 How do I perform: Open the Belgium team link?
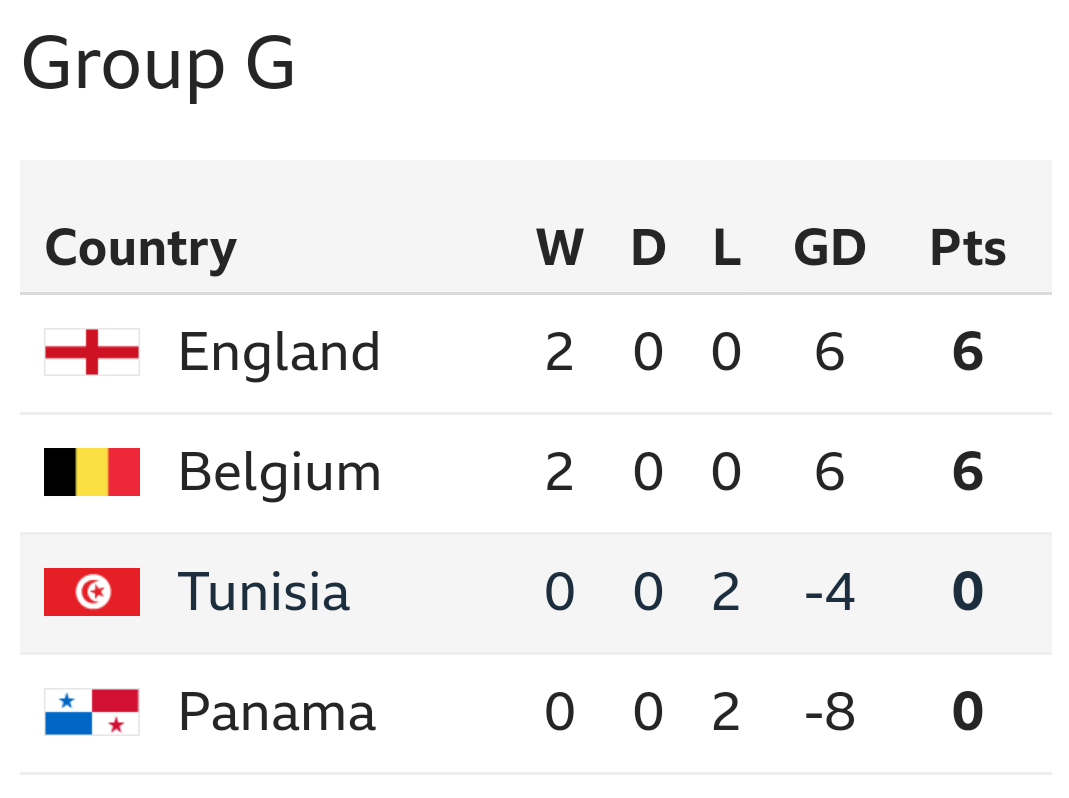pyautogui.click(x=279, y=472)
